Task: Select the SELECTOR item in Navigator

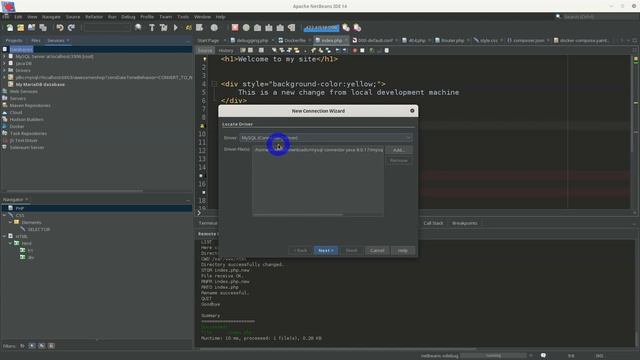Action: pos(39,229)
